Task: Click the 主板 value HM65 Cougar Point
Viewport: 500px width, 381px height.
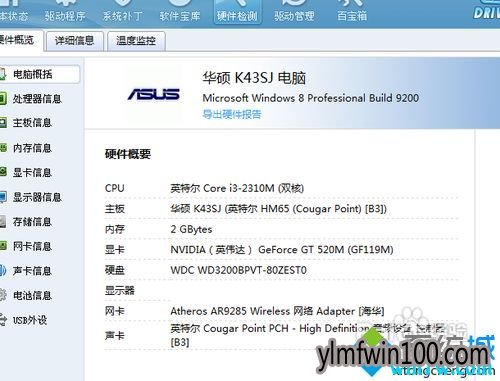Action: coord(278,209)
